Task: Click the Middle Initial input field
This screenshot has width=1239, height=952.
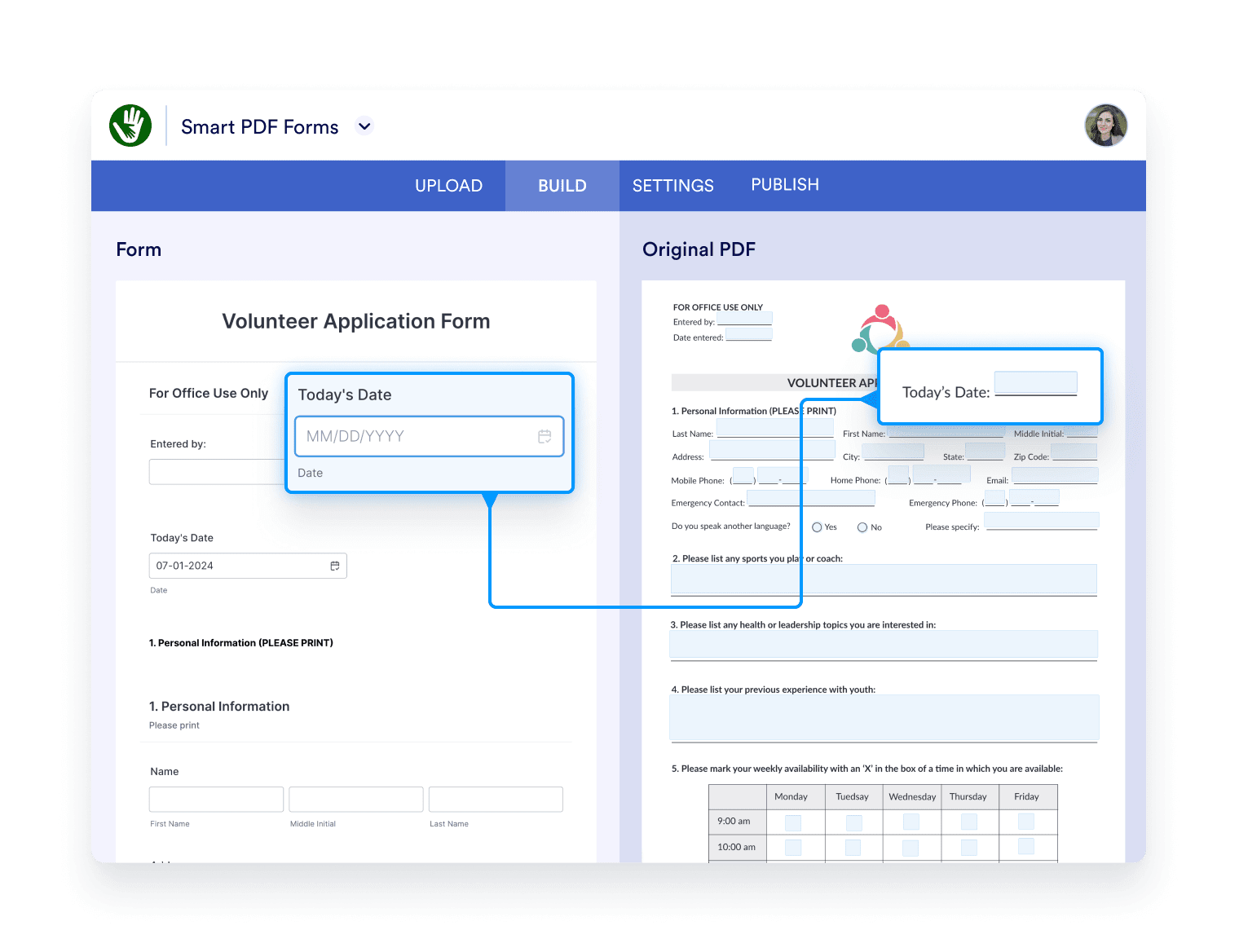Action: point(355,799)
